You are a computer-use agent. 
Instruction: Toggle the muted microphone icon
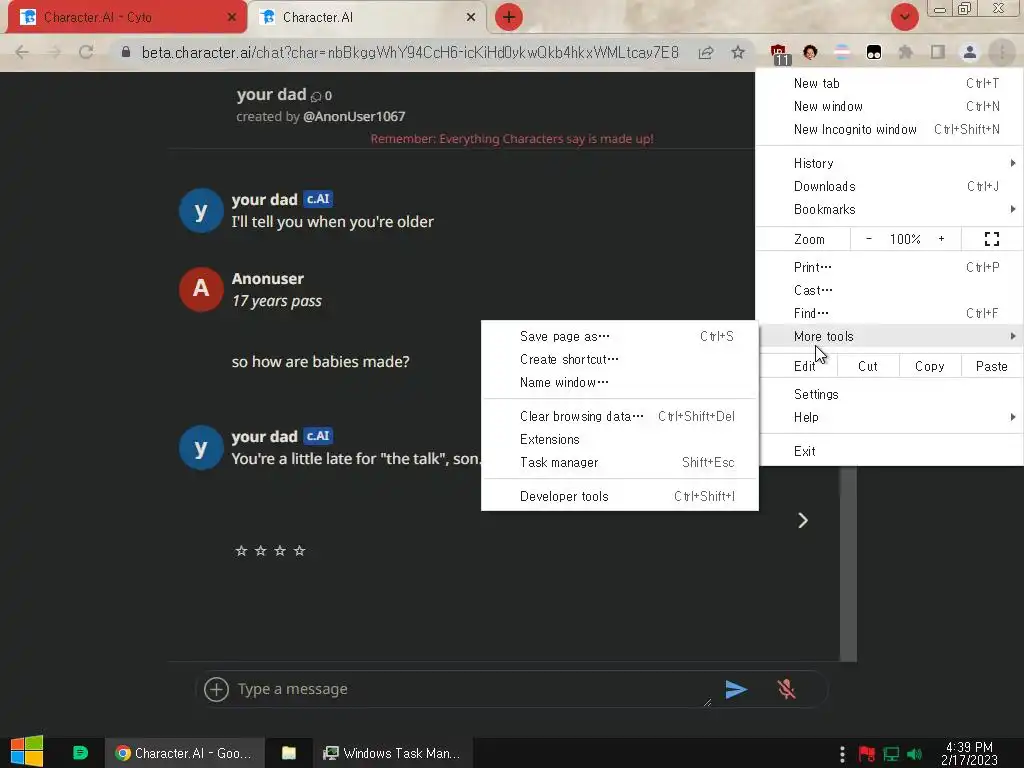[x=786, y=689]
